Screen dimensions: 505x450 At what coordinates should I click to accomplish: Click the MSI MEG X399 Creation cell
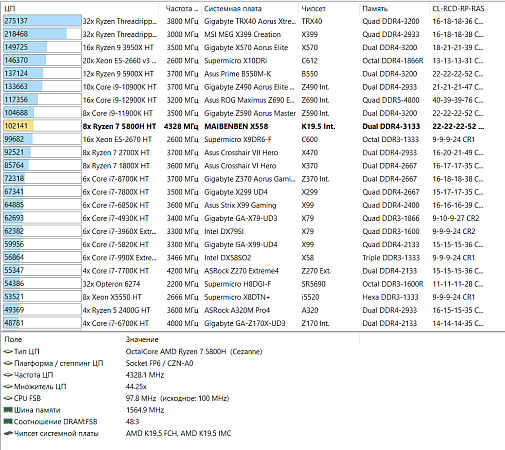pos(242,34)
